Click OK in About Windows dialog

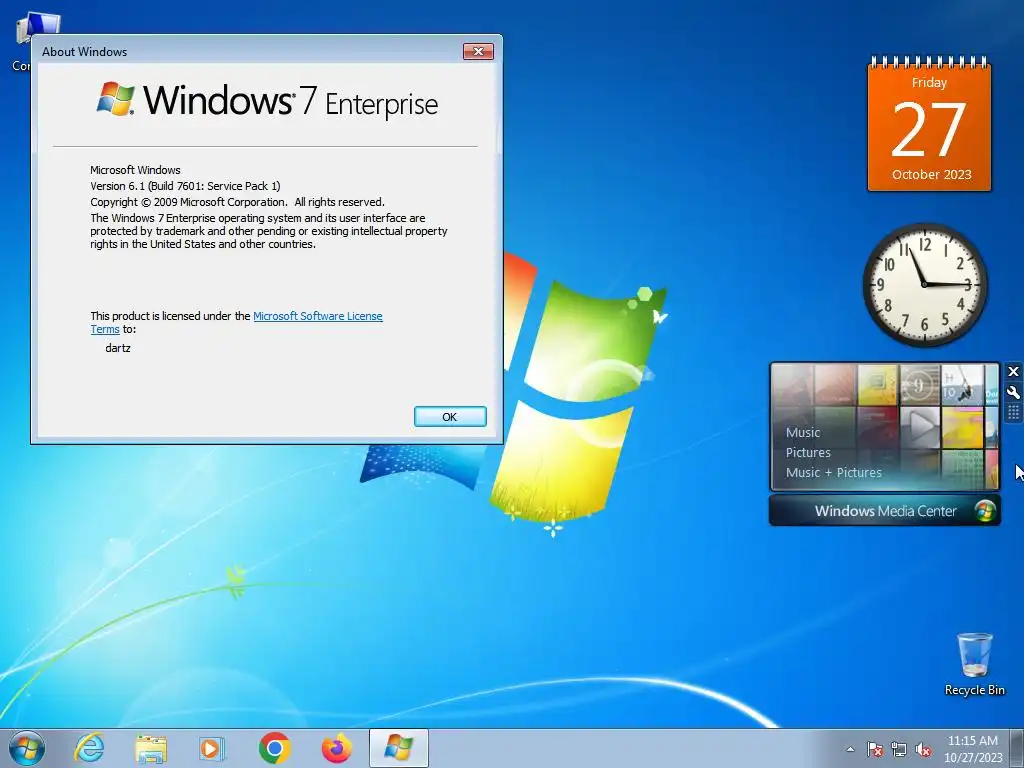click(450, 417)
